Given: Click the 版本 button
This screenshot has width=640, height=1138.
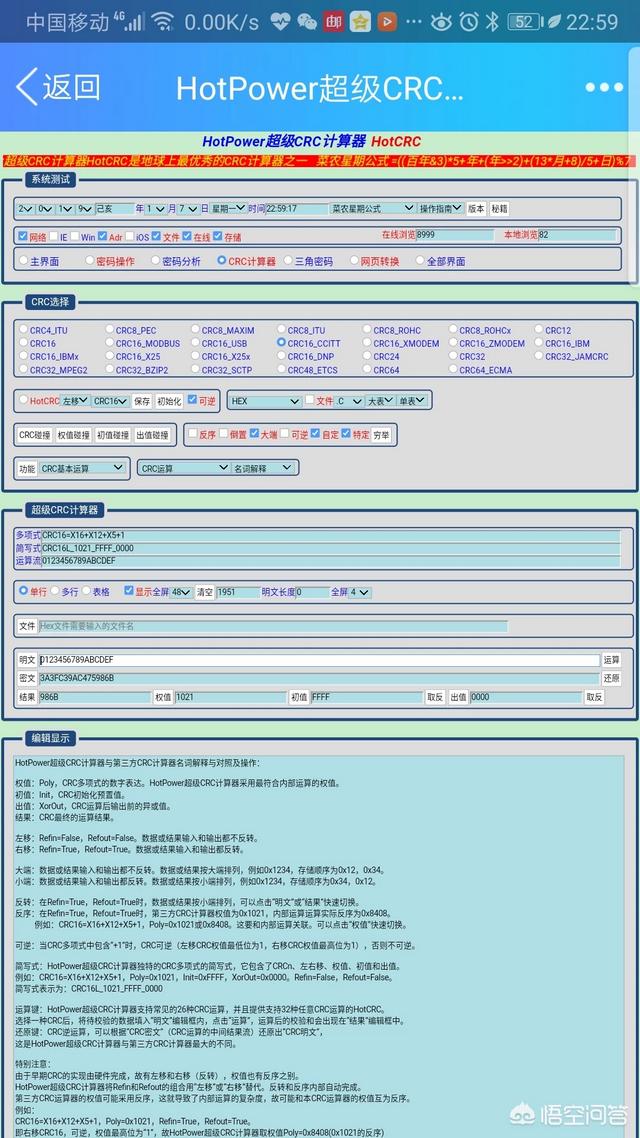Looking at the screenshot, I should click(x=476, y=208).
